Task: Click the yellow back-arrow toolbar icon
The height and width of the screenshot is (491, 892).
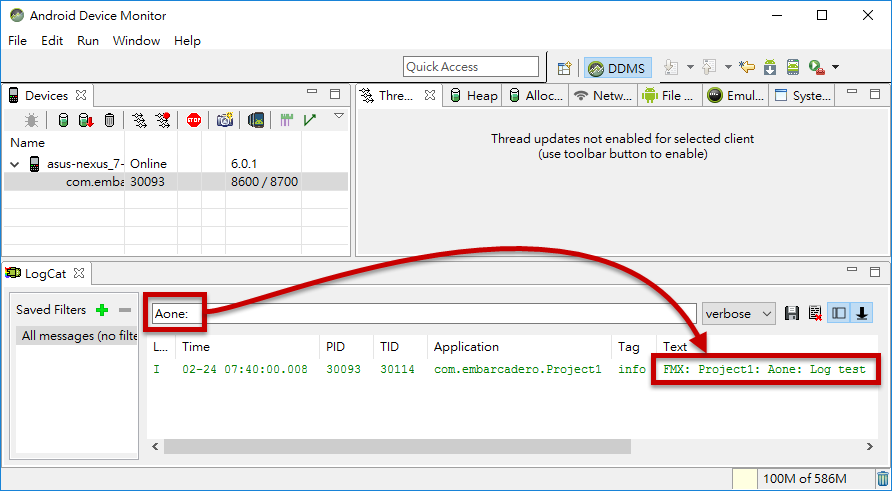Action: (x=747, y=67)
